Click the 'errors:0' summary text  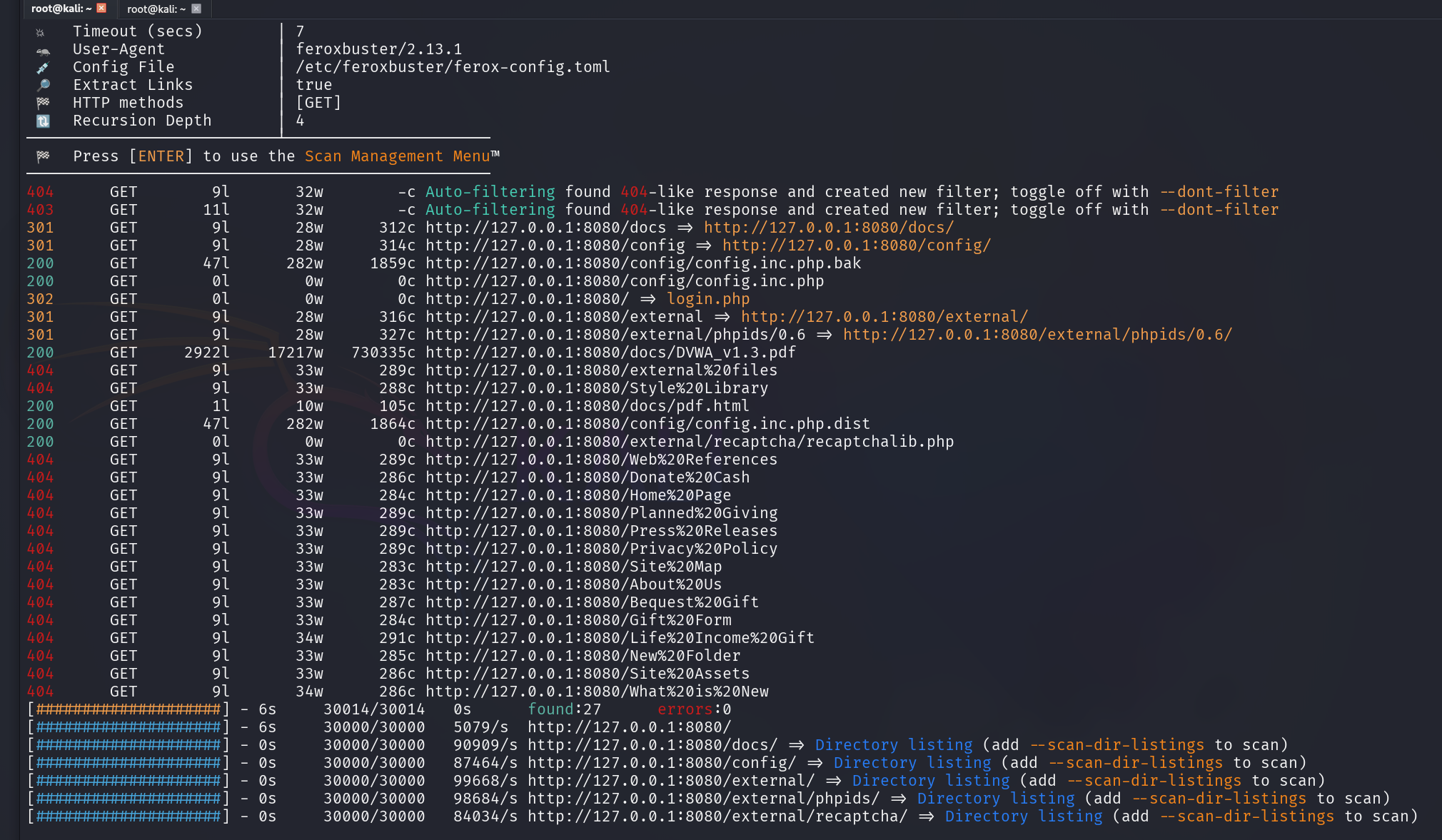[x=694, y=709]
